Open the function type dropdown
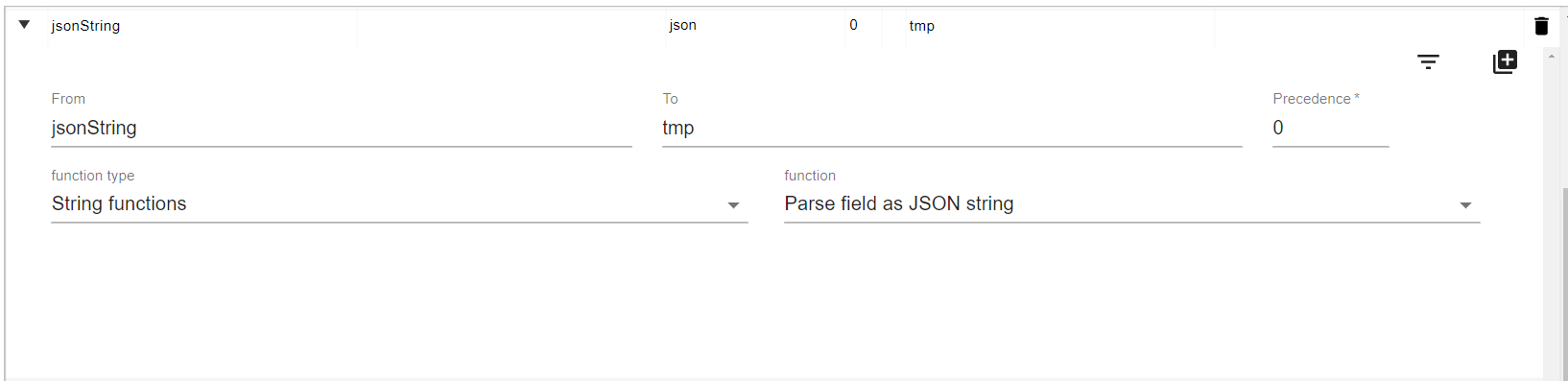This screenshot has width=1568, height=381. 399,204
